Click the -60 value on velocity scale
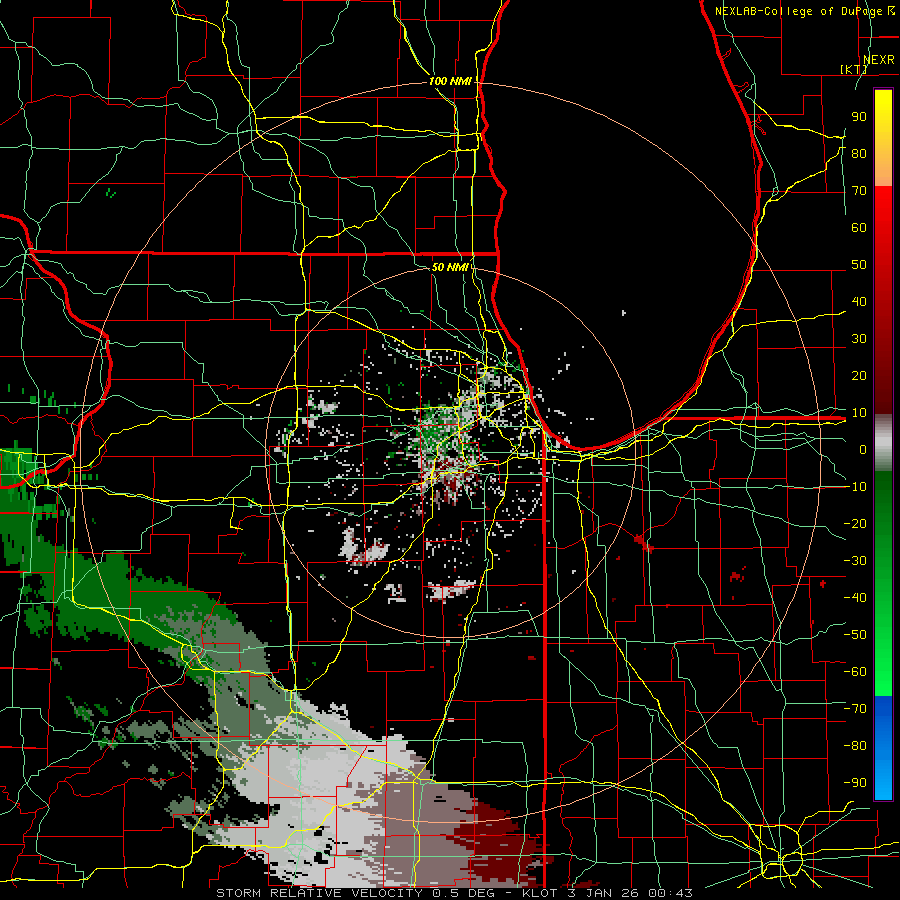900x900 pixels. [x=855, y=672]
